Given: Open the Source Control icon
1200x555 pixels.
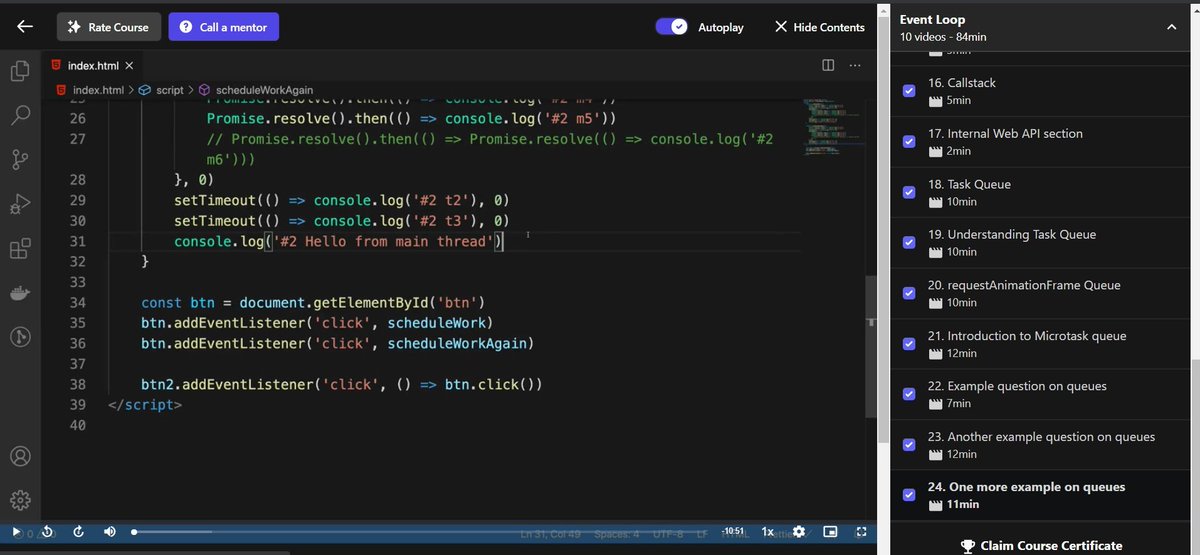Looking at the screenshot, I should tap(20, 160).
